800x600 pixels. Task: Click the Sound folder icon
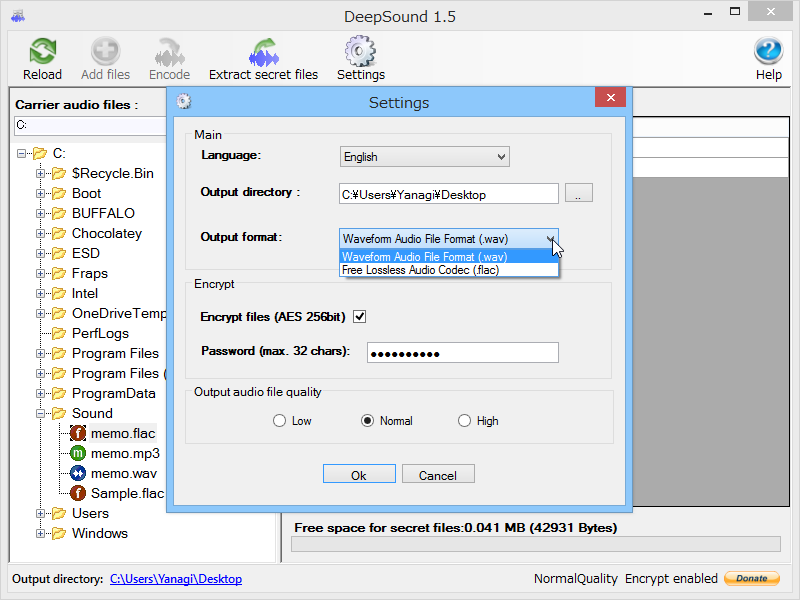pyautogui.click(x=59, y=413)
